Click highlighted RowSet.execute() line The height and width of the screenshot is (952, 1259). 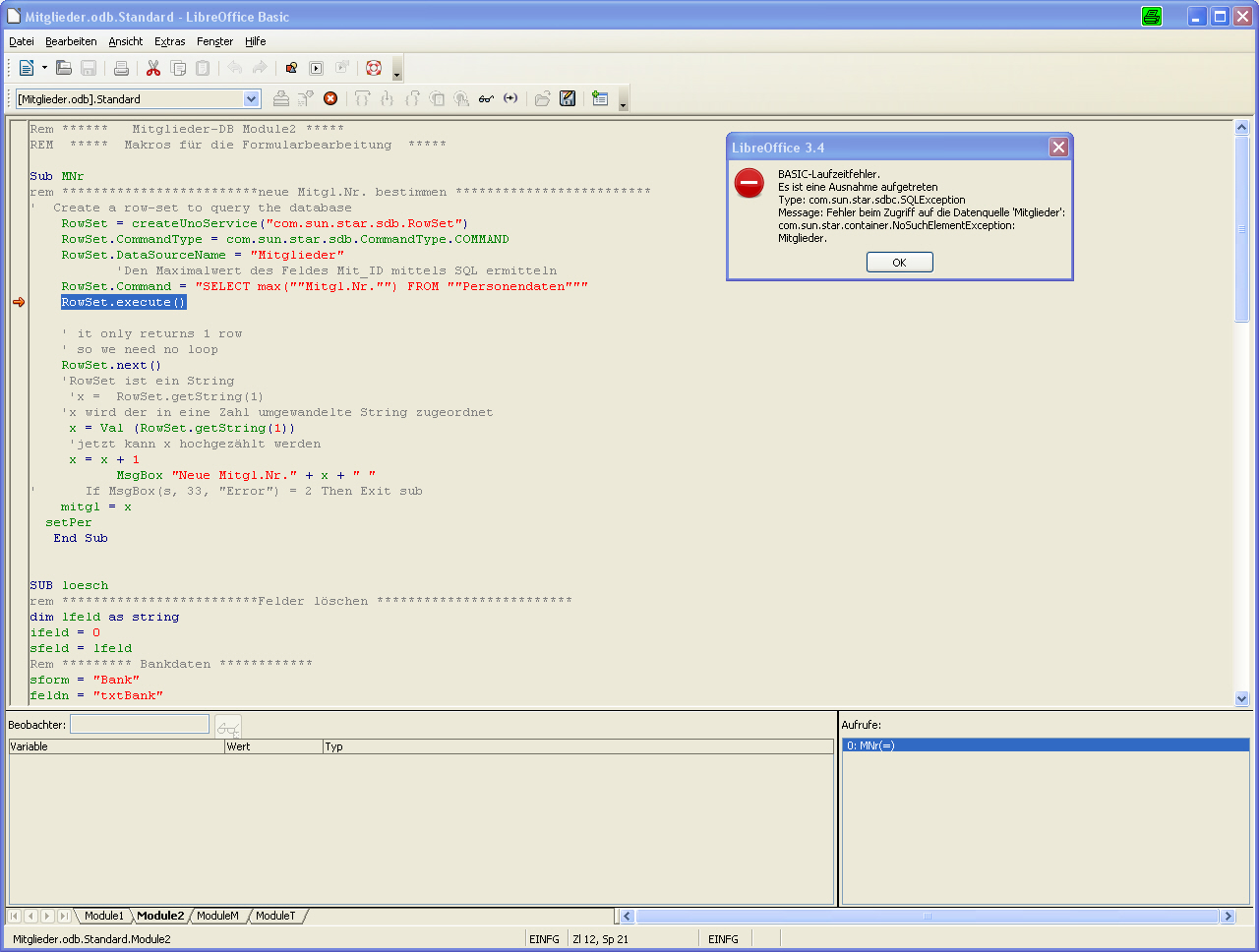[x=124, y=302]
